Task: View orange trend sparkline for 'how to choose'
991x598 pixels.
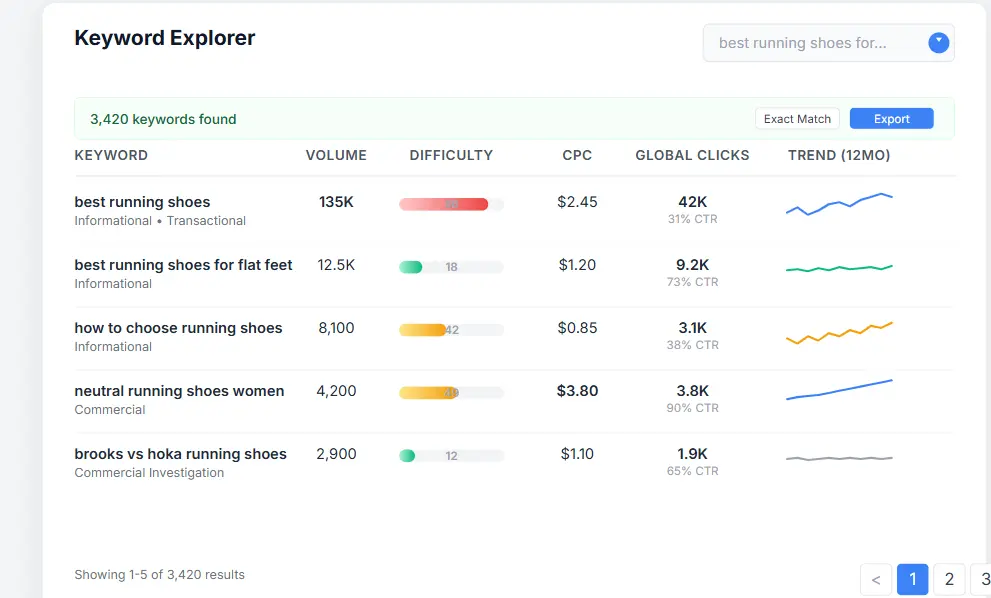Action: click(x=839, y=333)
